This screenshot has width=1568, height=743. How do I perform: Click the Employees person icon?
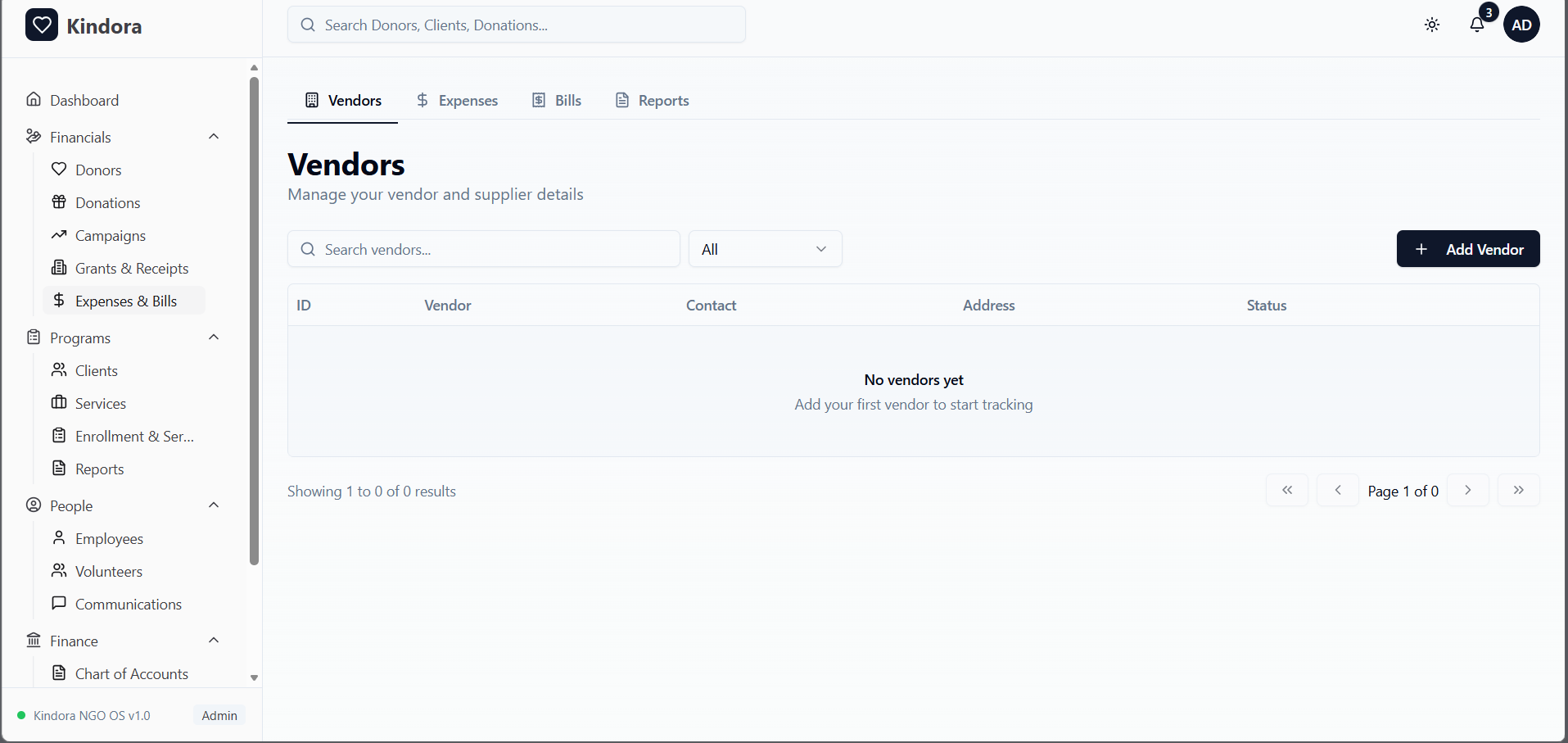[x=58, y=538]
